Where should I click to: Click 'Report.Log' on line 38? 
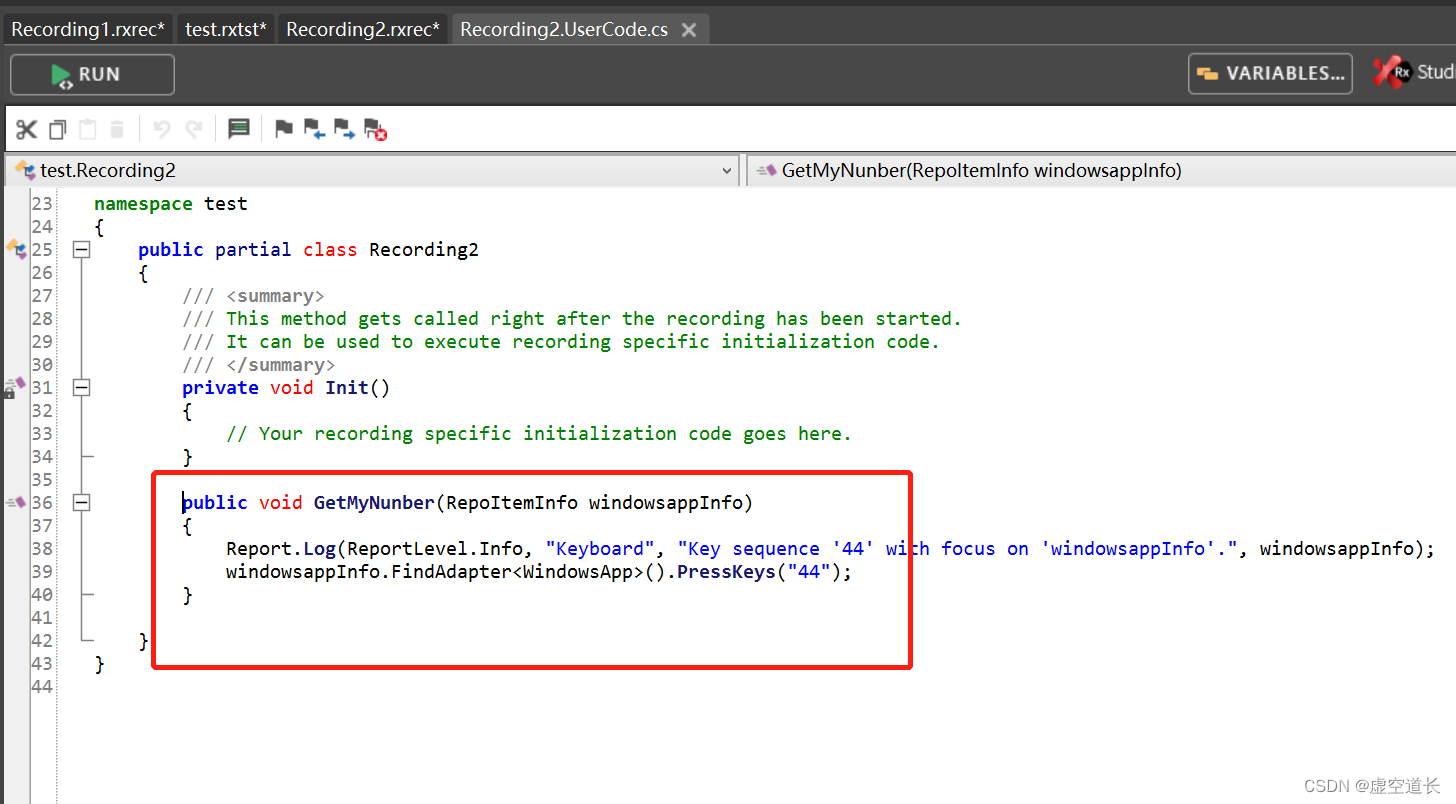coord(281,549)
